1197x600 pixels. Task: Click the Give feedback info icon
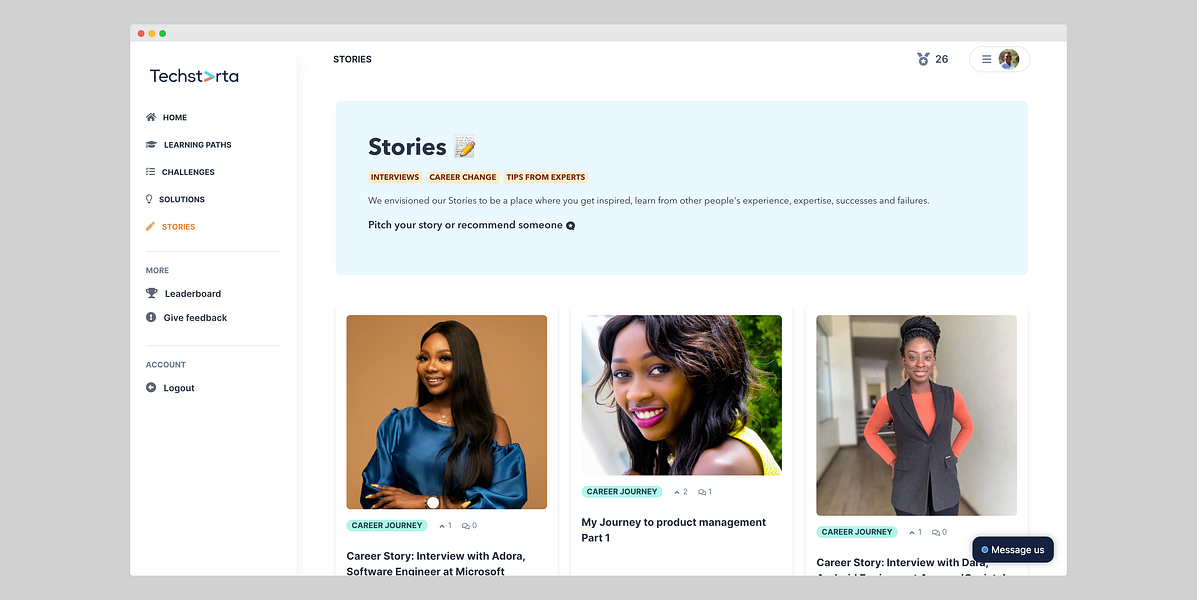coord(150,317)
